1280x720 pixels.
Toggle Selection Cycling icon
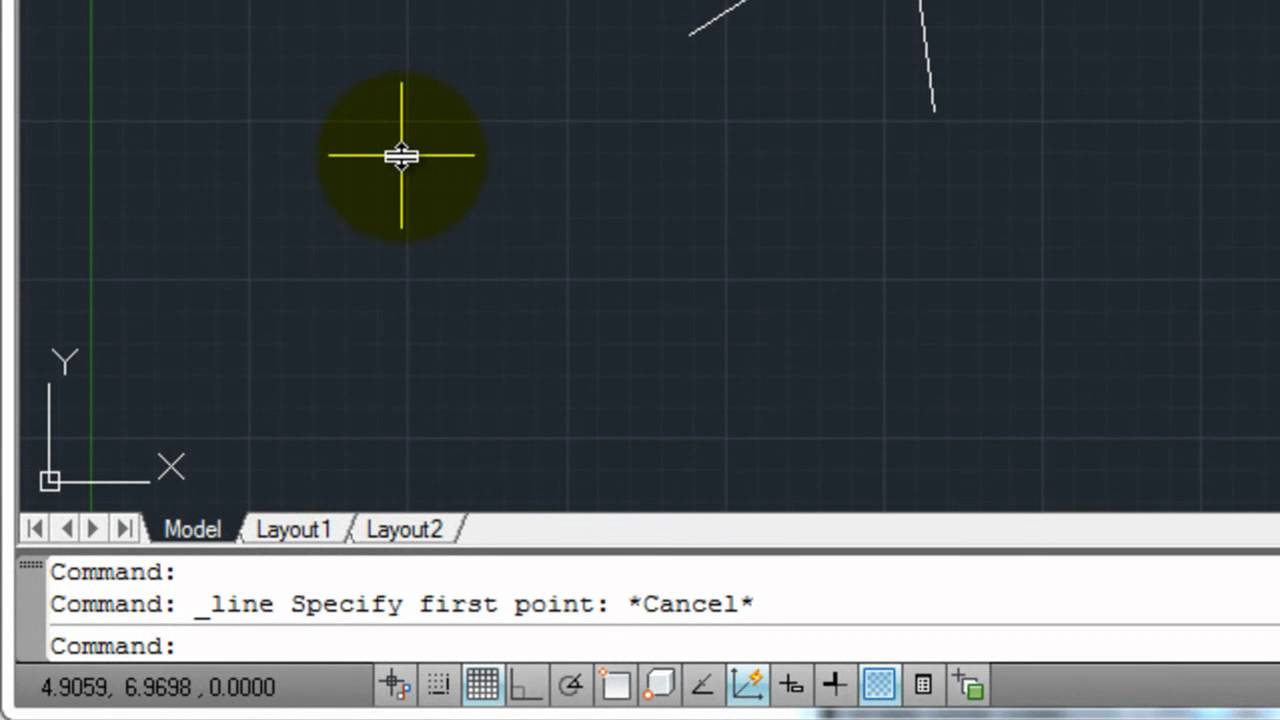click(x=968, y=685)
